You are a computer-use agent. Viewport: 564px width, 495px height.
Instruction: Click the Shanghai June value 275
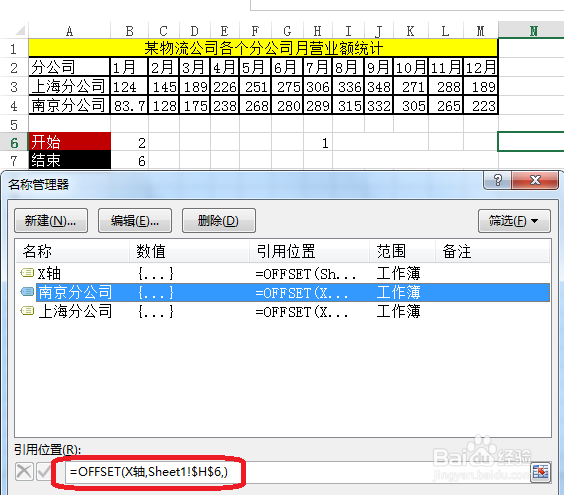click(x=287, y=86)
